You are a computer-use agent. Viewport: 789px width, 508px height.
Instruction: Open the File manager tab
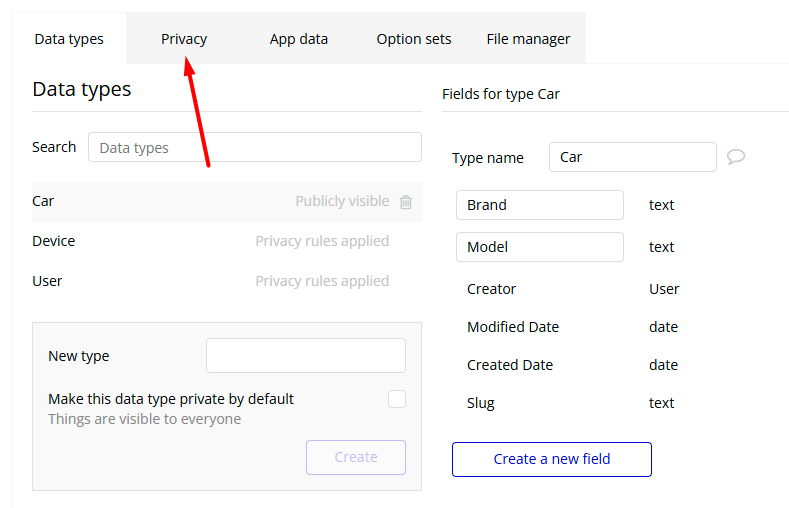tap(528, 39)
